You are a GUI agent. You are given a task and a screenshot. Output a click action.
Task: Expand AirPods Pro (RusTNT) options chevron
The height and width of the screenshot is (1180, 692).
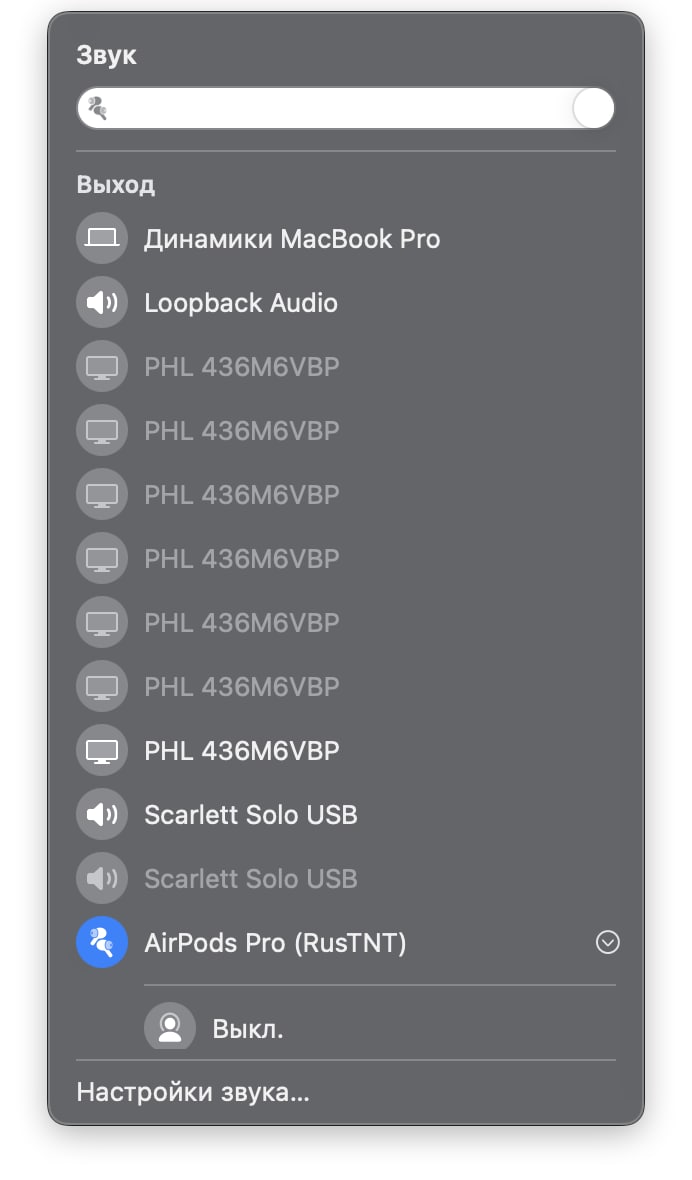(x=608, y=942)
